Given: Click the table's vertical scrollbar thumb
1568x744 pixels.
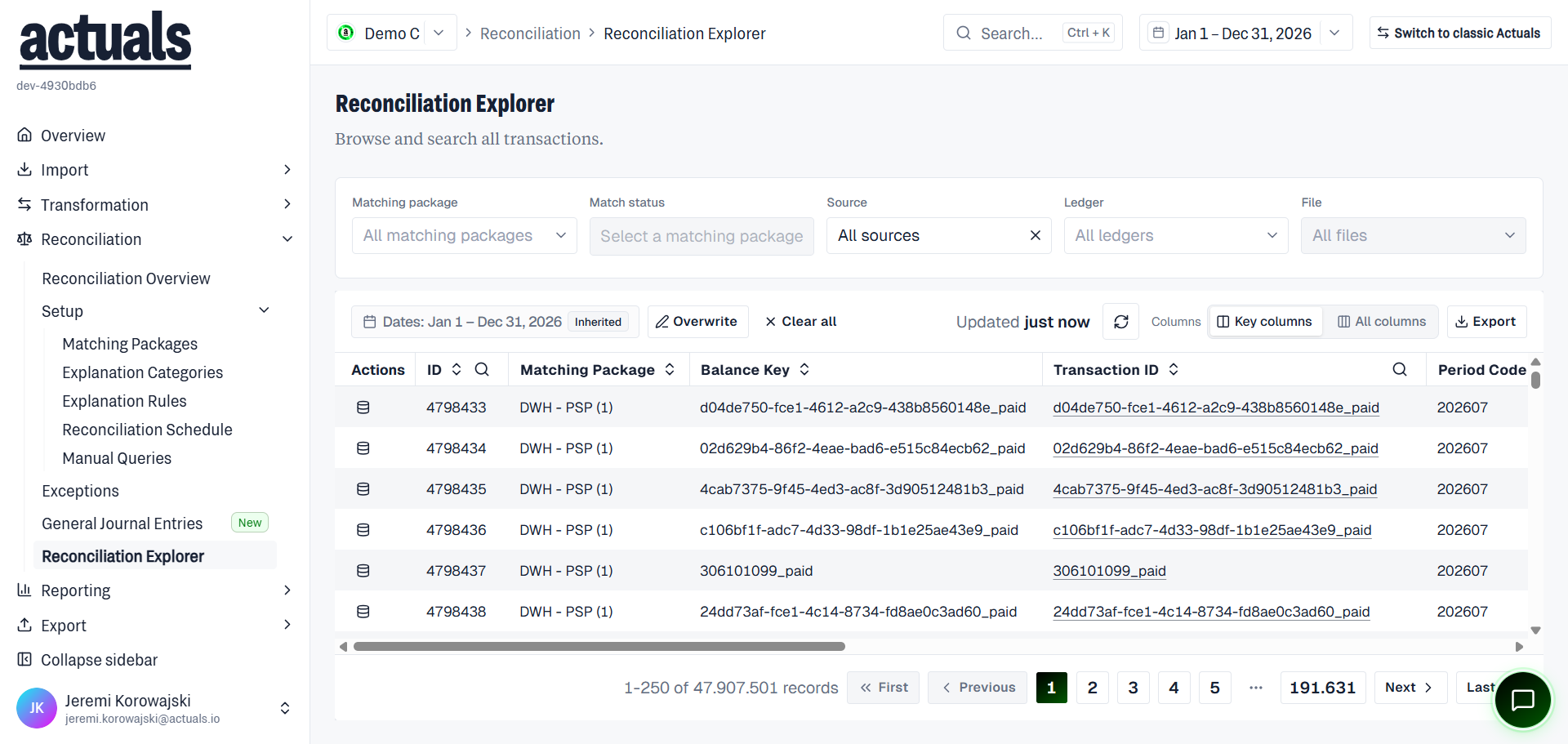Looking at the screenshot, I should [1535, 380].
